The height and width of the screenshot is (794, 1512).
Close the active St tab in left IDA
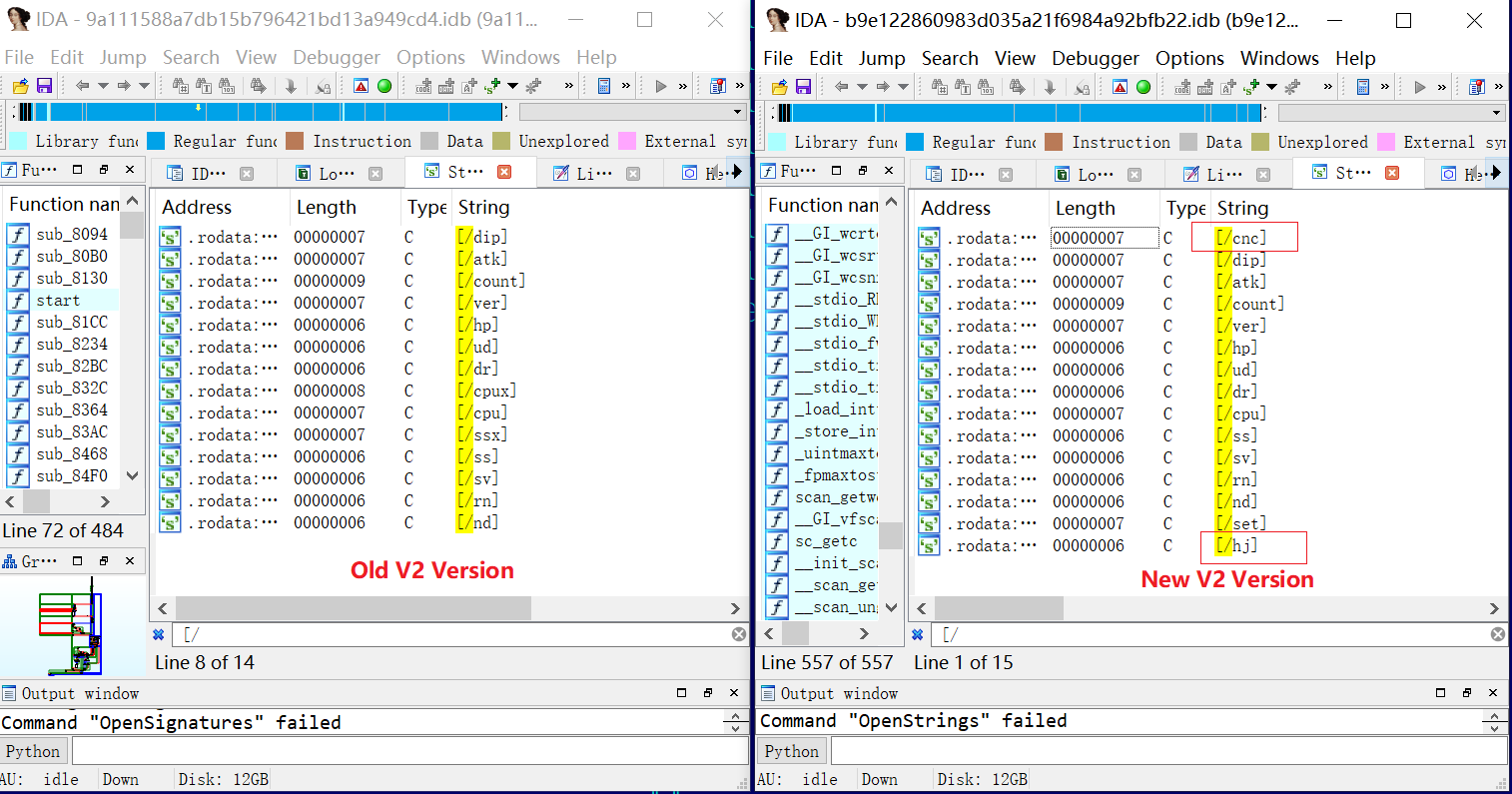pyautogui.click(x=504, y=172)
